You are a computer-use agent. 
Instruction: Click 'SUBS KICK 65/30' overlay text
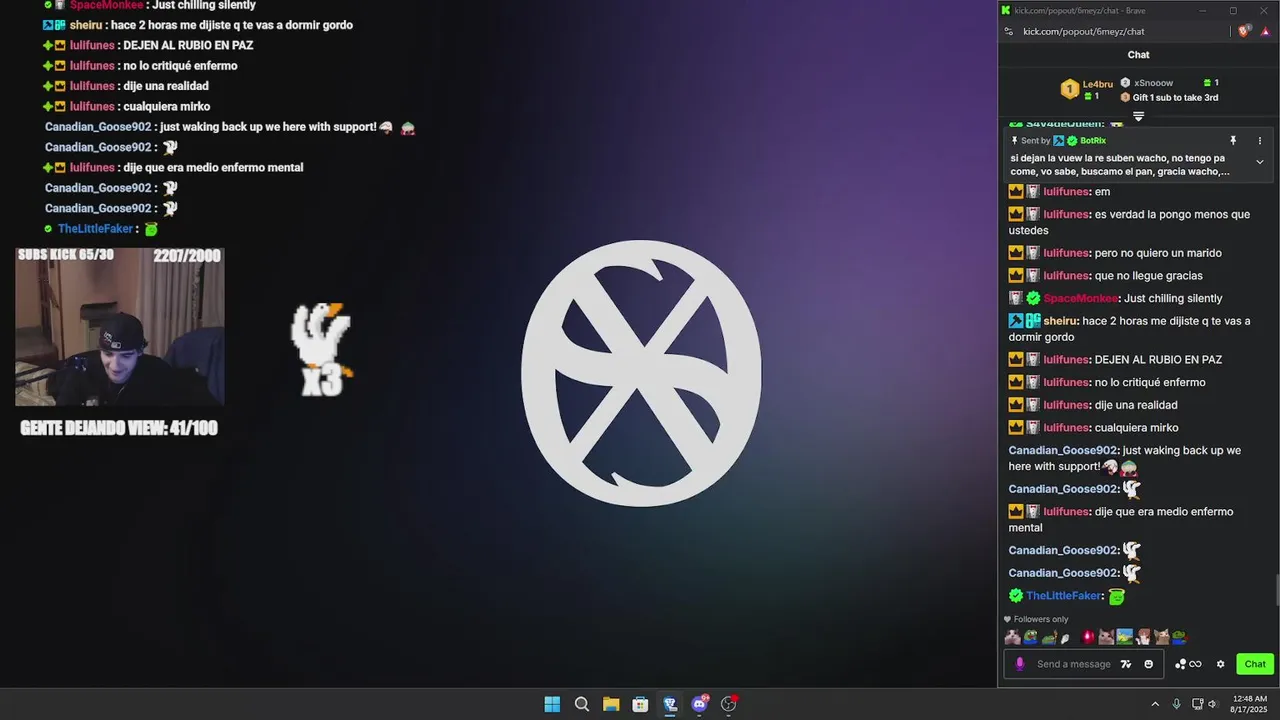66,255
